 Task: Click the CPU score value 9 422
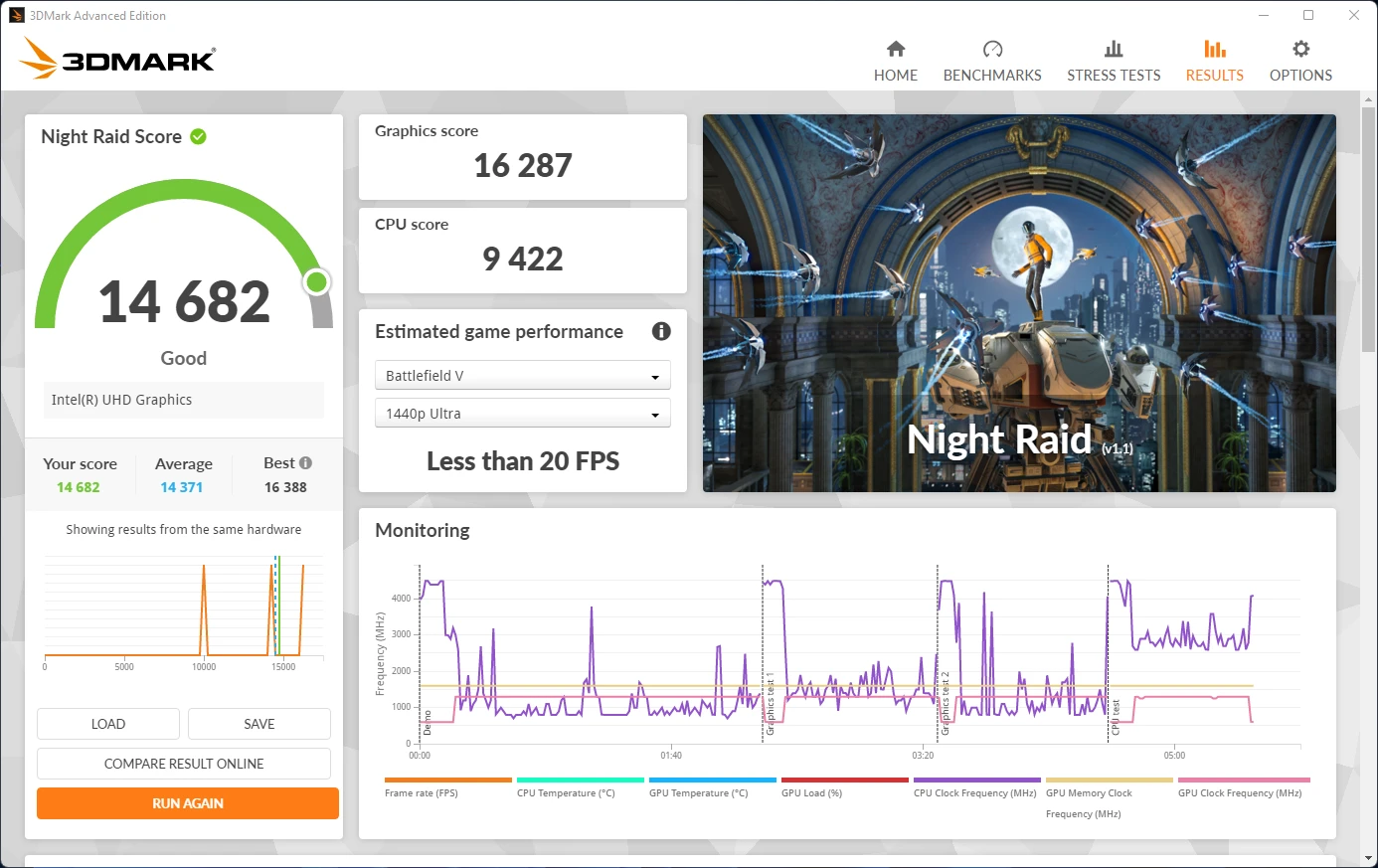click(x=523, y=259)
